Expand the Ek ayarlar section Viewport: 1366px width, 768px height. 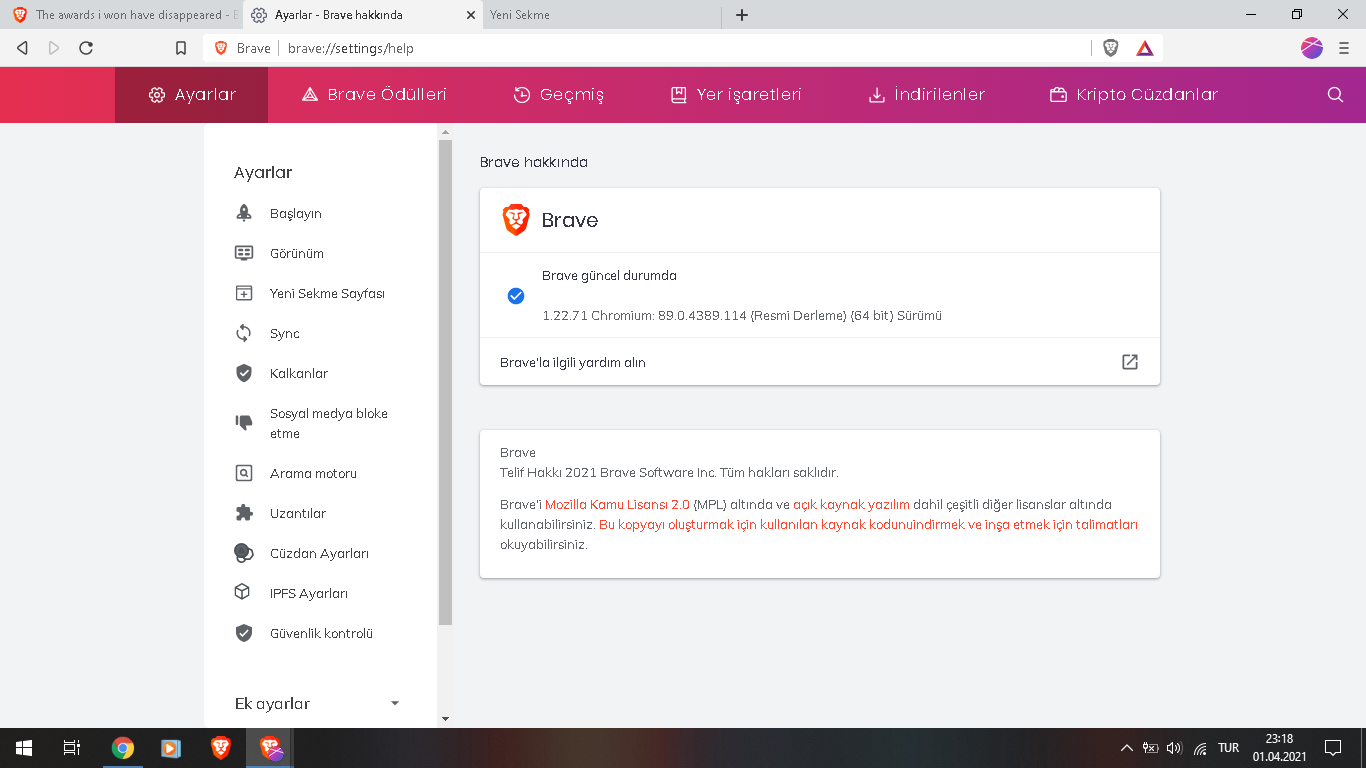319,703
